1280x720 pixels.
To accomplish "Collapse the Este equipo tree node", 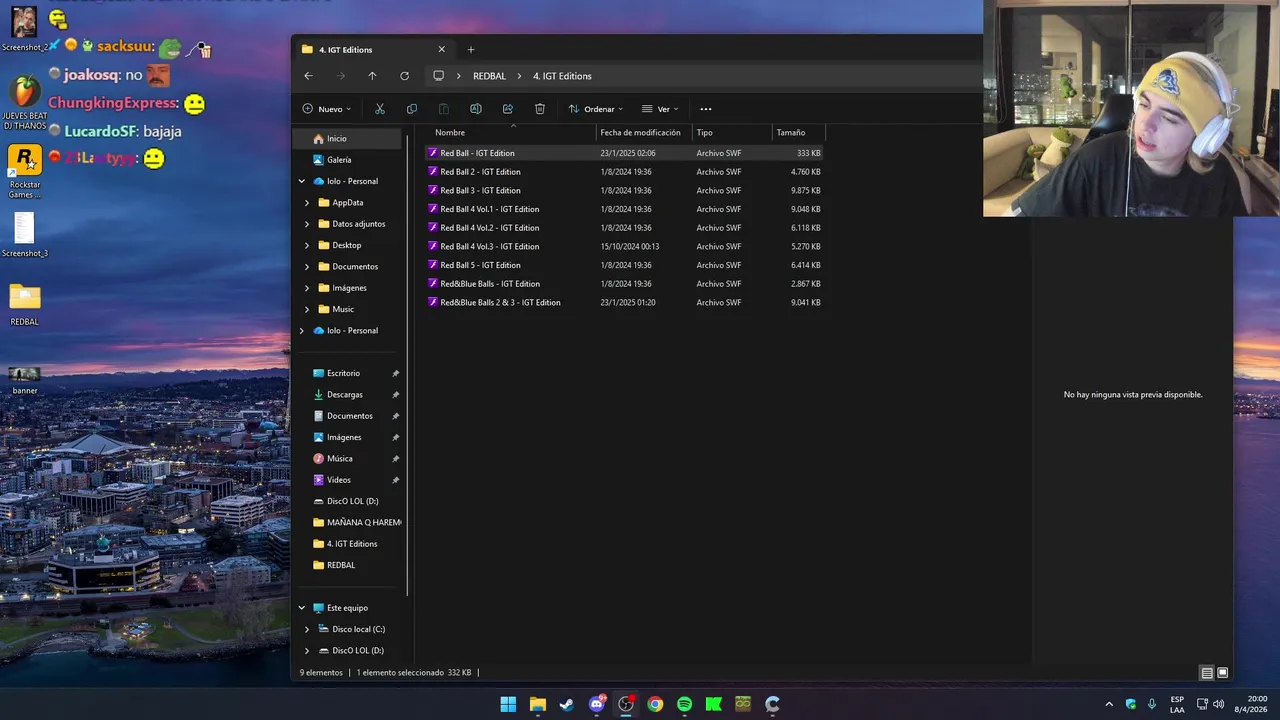I will click(x=302, y=608).
